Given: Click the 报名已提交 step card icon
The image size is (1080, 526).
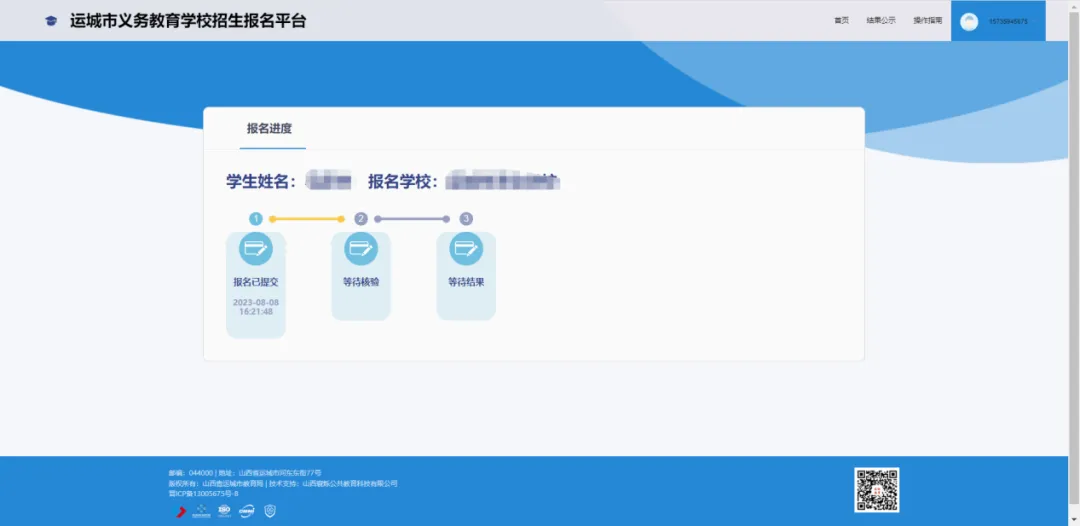Looking at the screenshot, I should [256, 249].
